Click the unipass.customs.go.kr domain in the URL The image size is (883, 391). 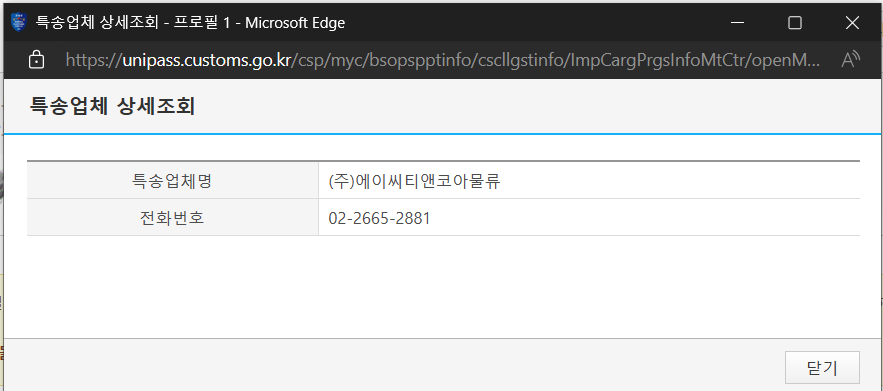tap(206, 60)
